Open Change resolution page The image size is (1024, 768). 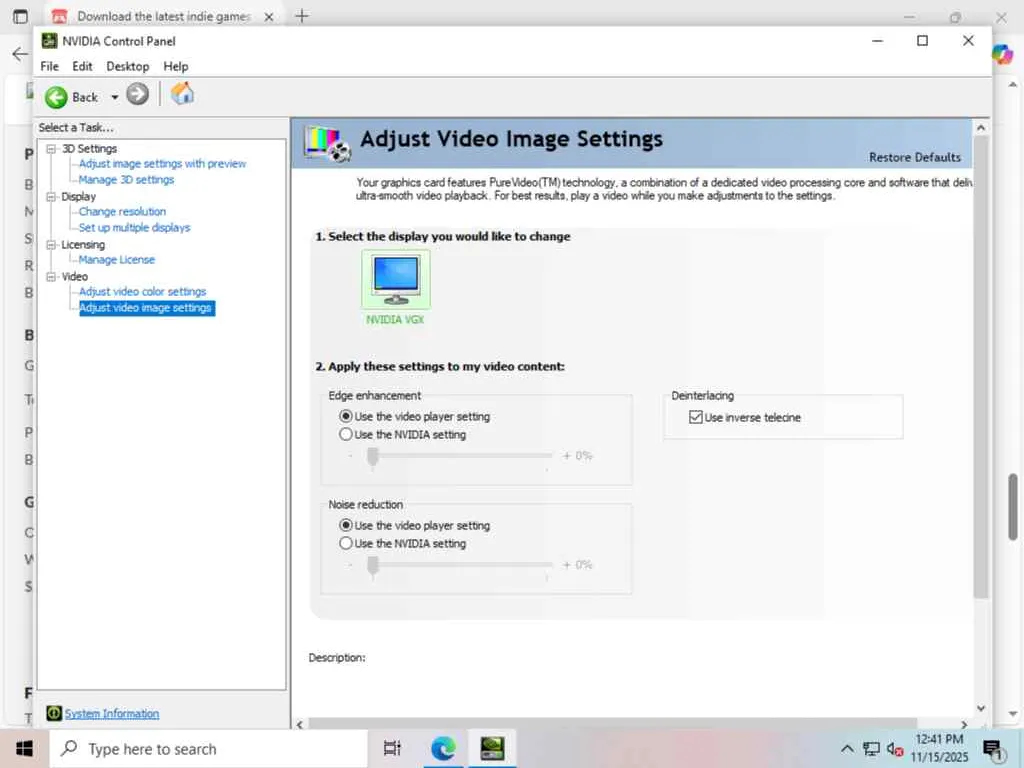[123, 212]
